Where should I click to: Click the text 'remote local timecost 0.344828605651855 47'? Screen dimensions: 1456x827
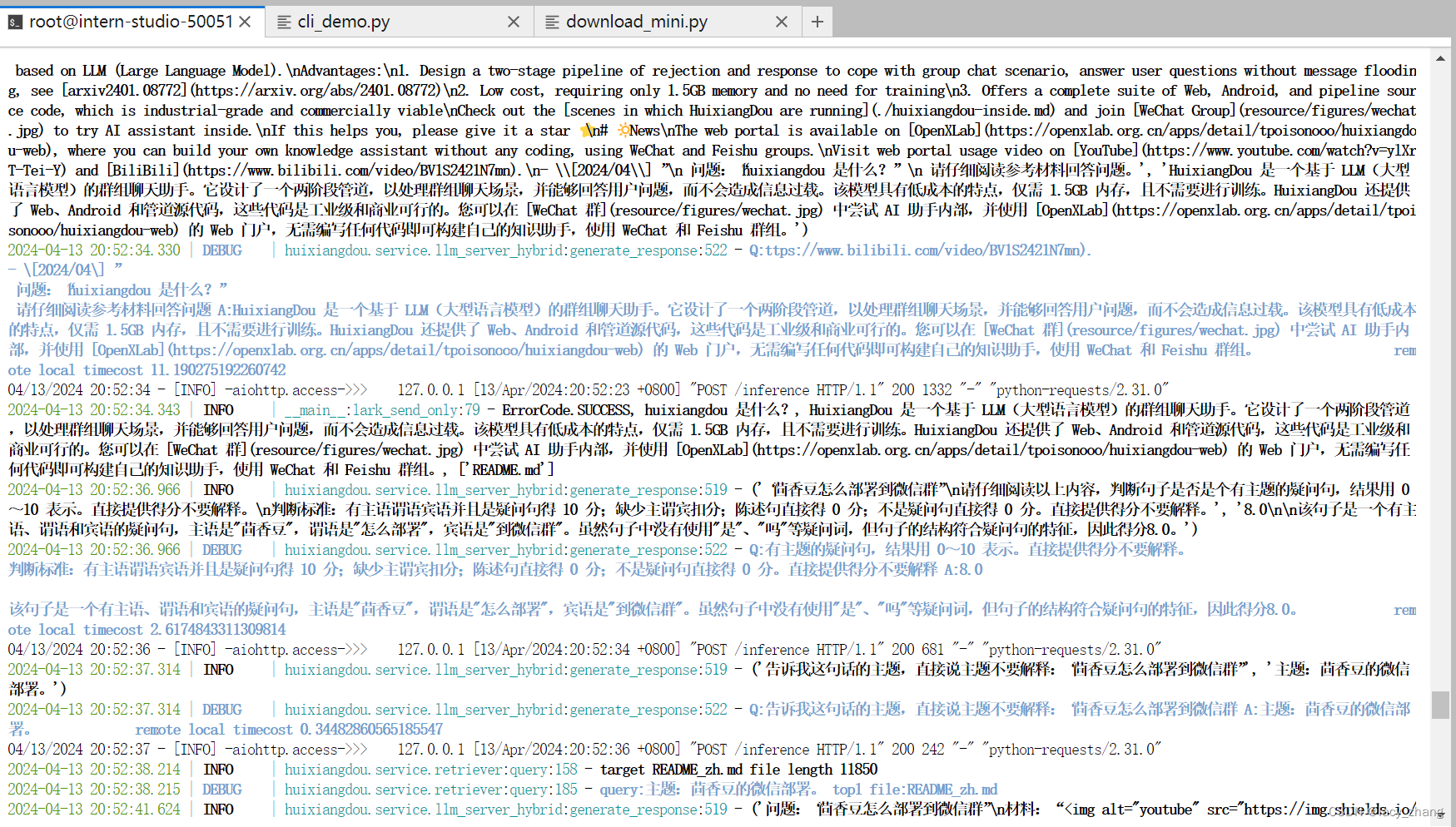pos(289,730)
